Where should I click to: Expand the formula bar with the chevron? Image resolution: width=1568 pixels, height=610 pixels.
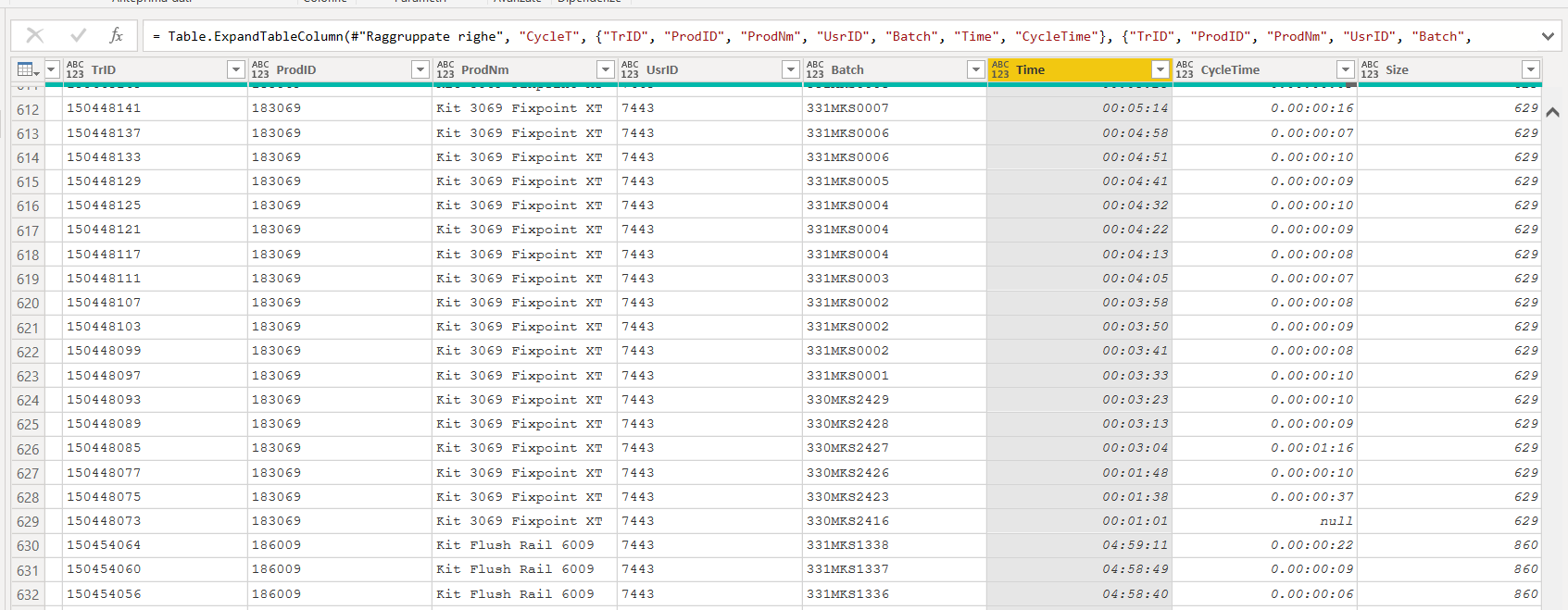click(1548, 36)
